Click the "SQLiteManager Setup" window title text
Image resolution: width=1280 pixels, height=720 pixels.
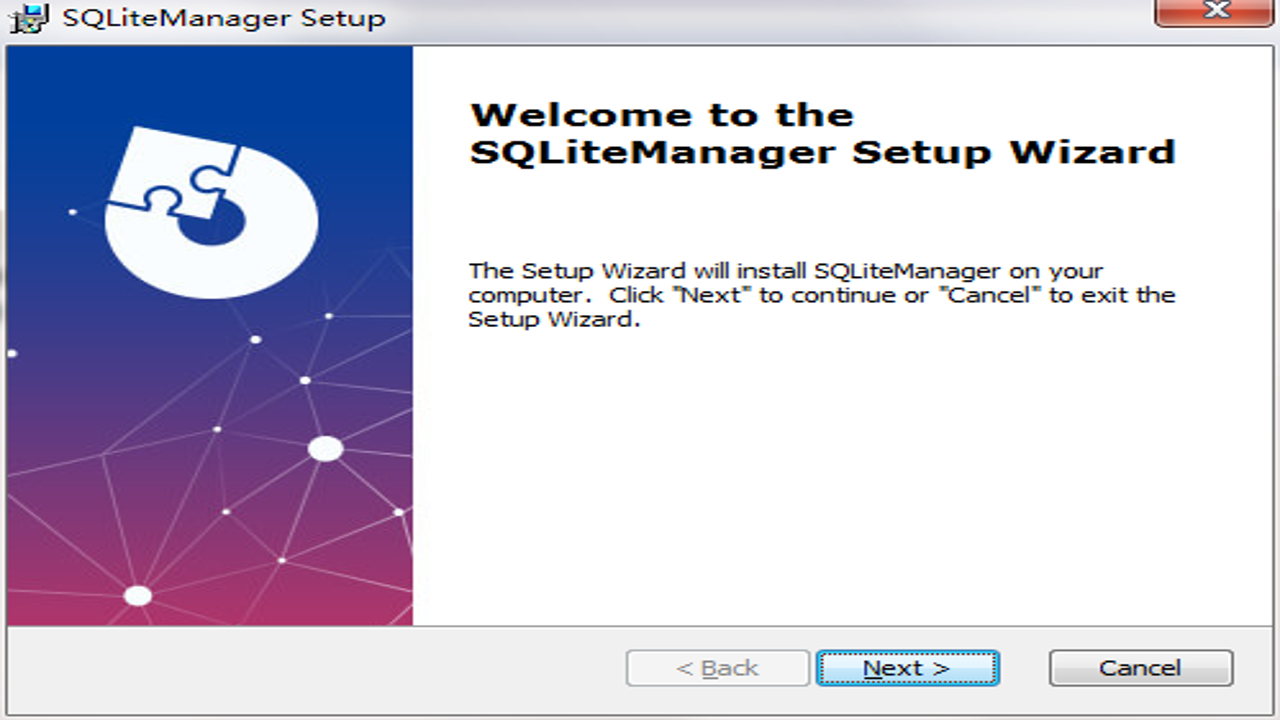[224, 18]
